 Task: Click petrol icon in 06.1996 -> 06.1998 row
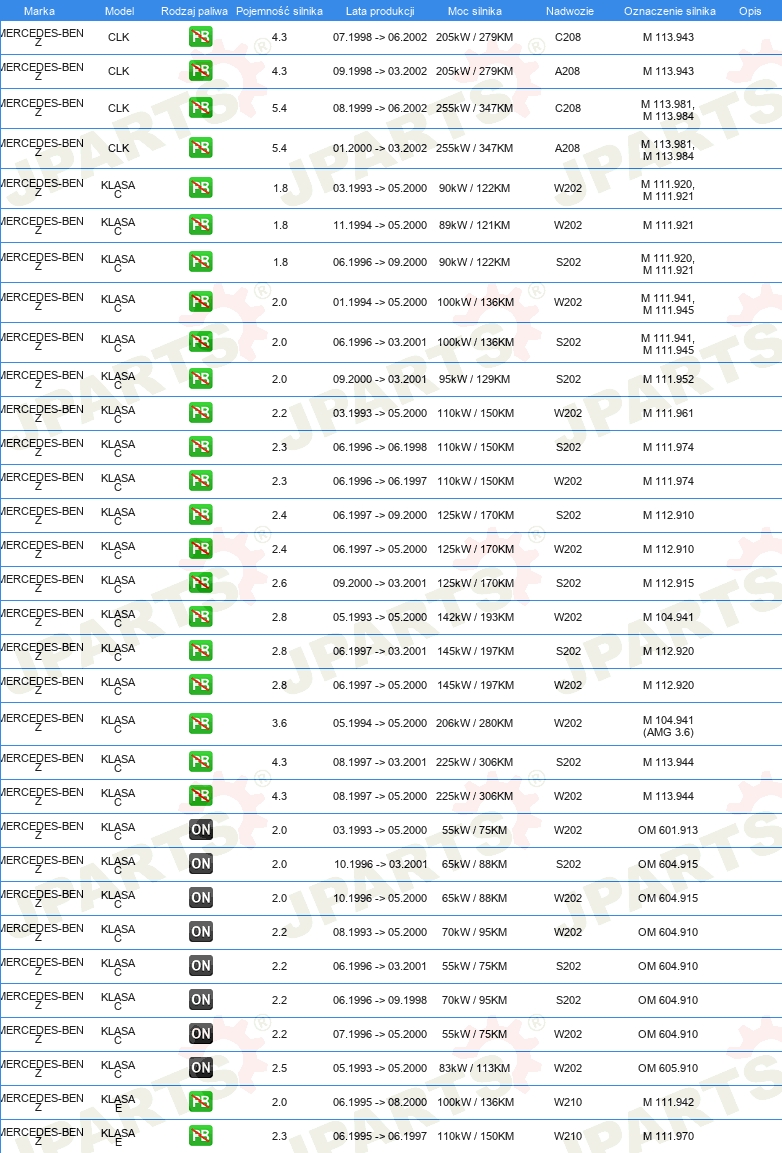(x=200, y=446)
